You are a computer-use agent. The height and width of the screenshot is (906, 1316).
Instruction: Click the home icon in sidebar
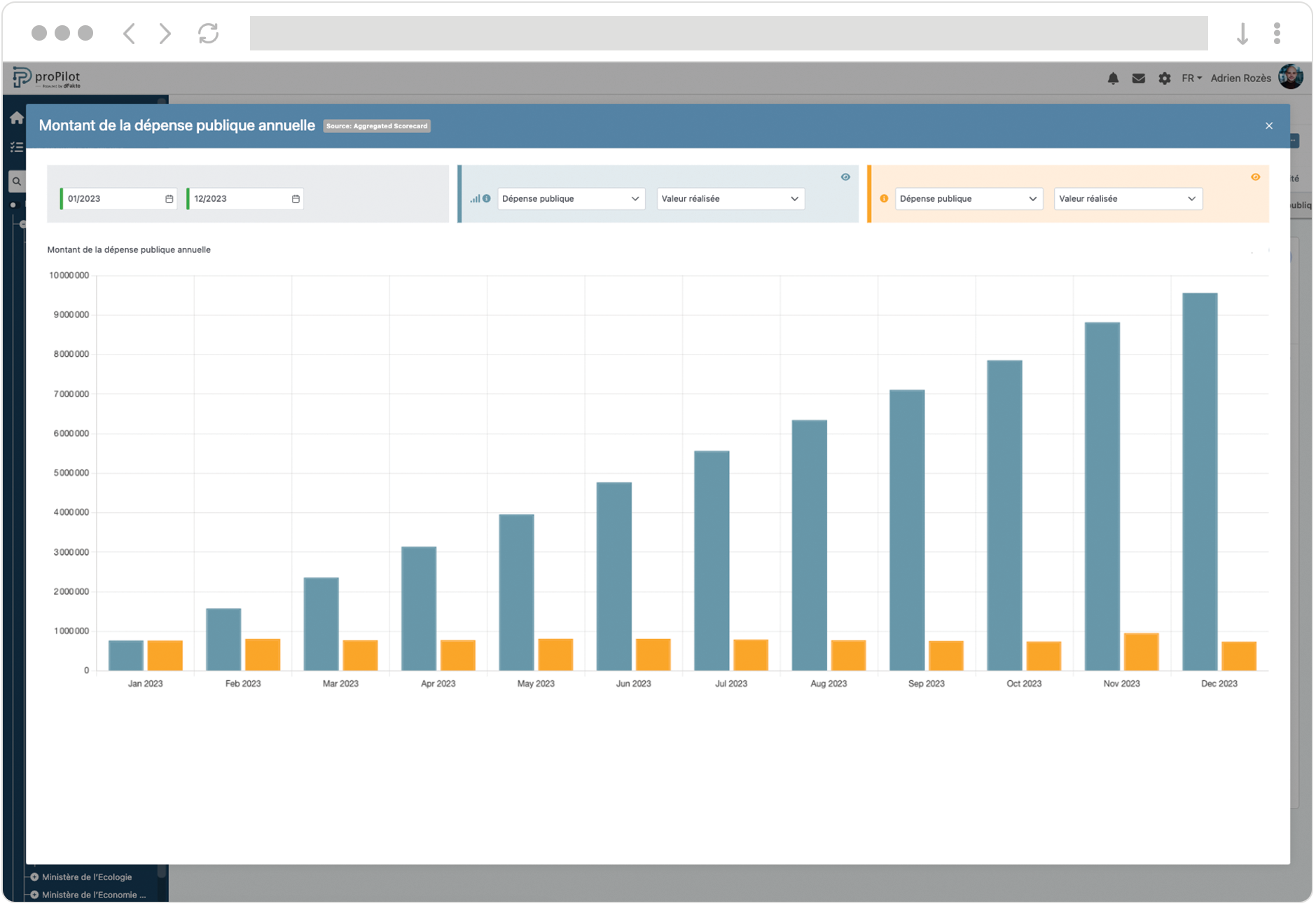point(17,118)
